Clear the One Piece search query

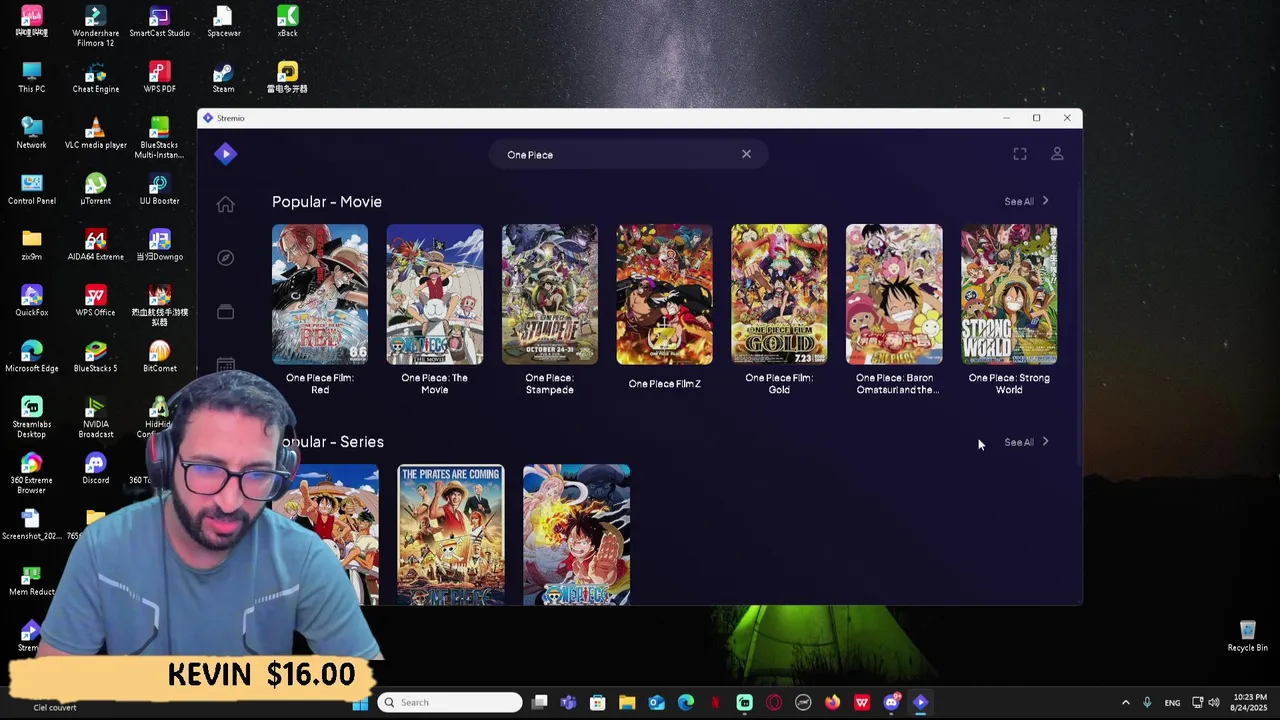[x=746, y=154]
